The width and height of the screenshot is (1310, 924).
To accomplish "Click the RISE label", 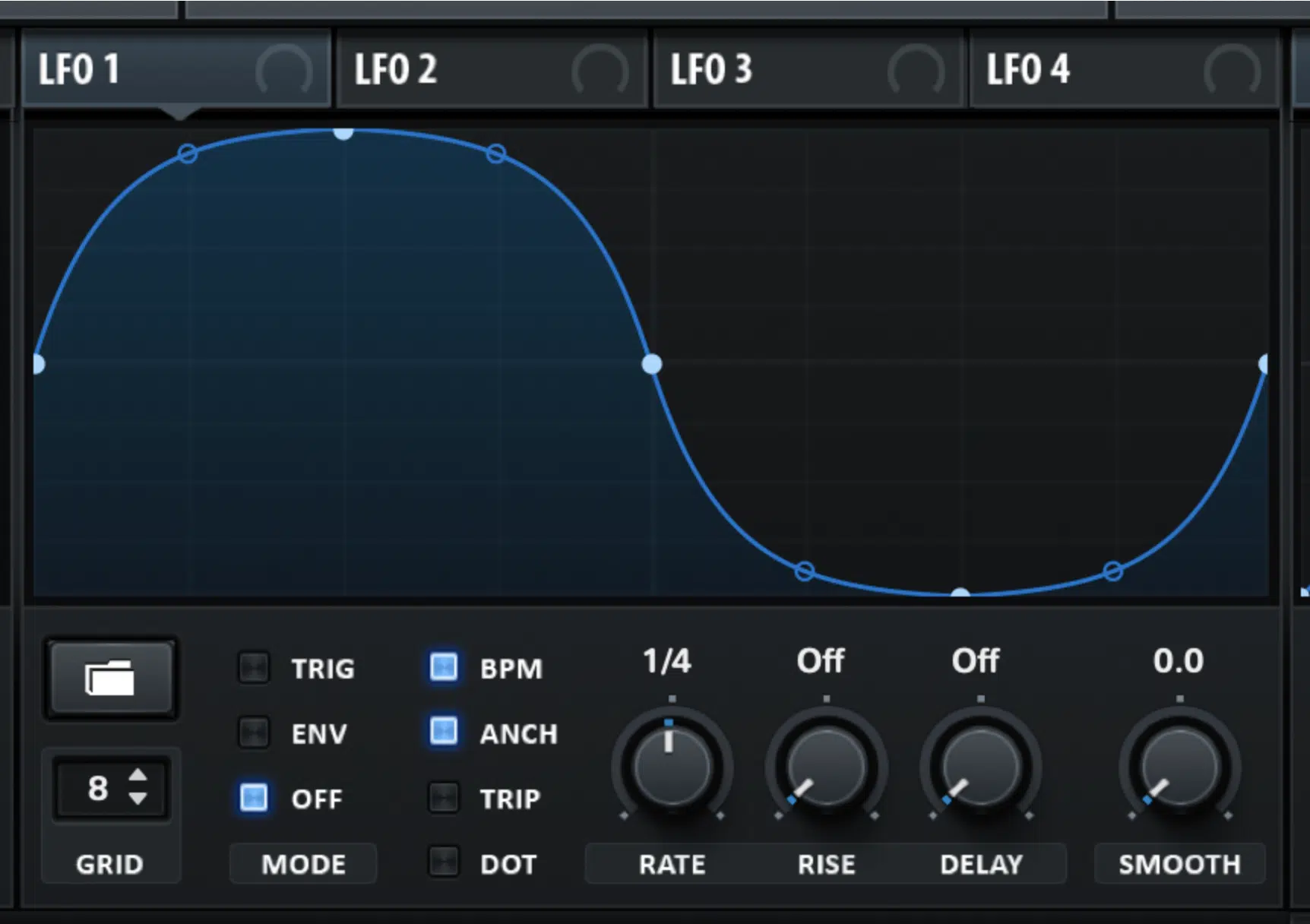I will click(826, 864).
